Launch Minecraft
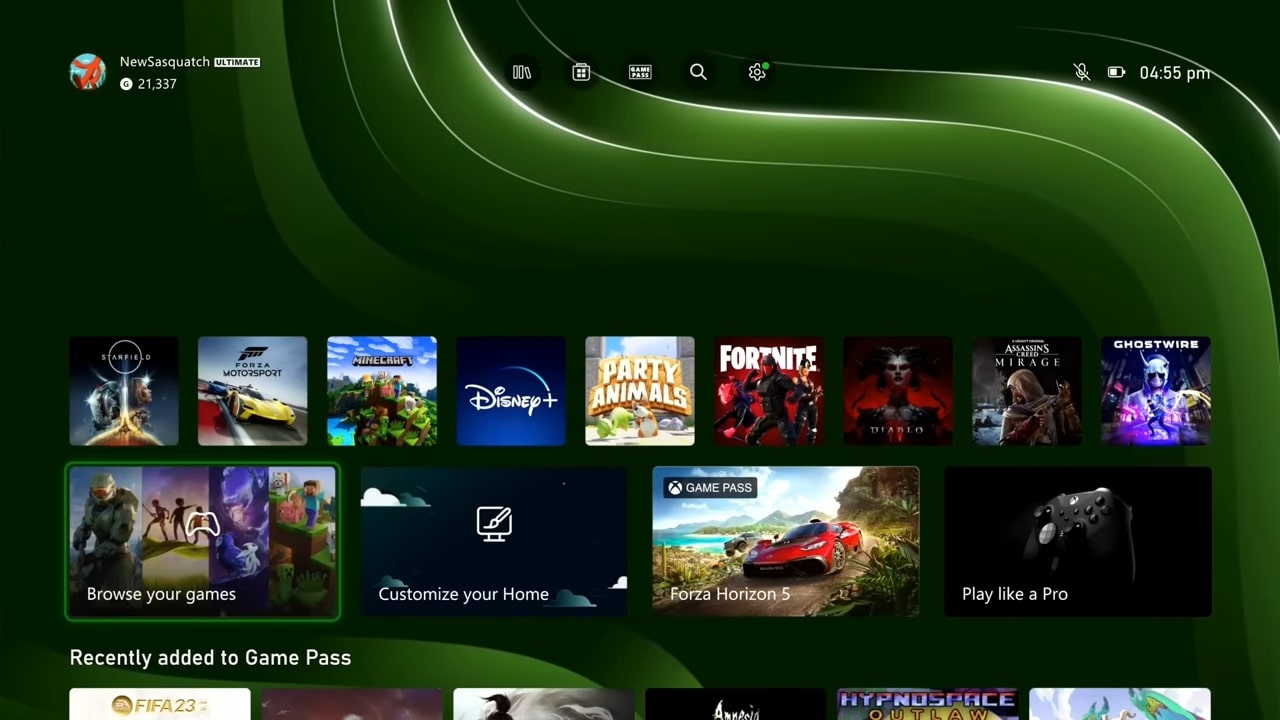The height and width of the screenshot is (720, 1280). (x=381, y=390)
